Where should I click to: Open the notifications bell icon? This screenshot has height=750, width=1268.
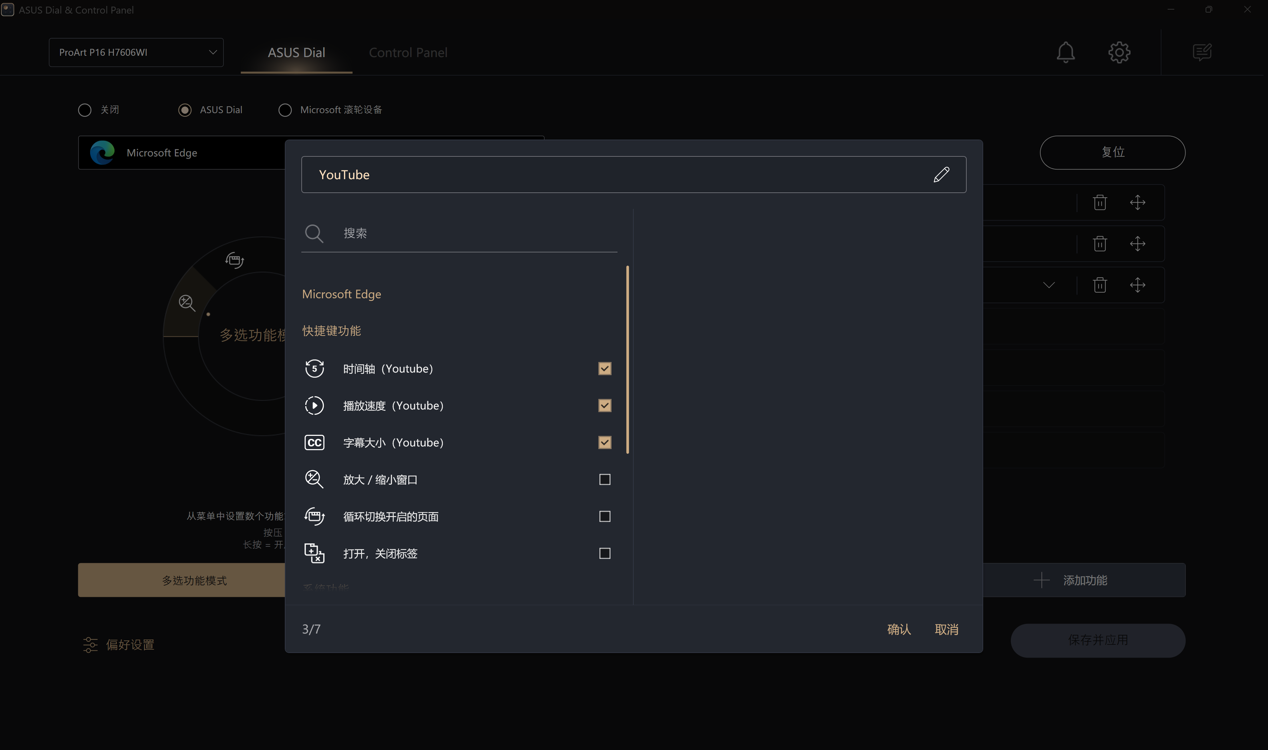coord(1066,52)
